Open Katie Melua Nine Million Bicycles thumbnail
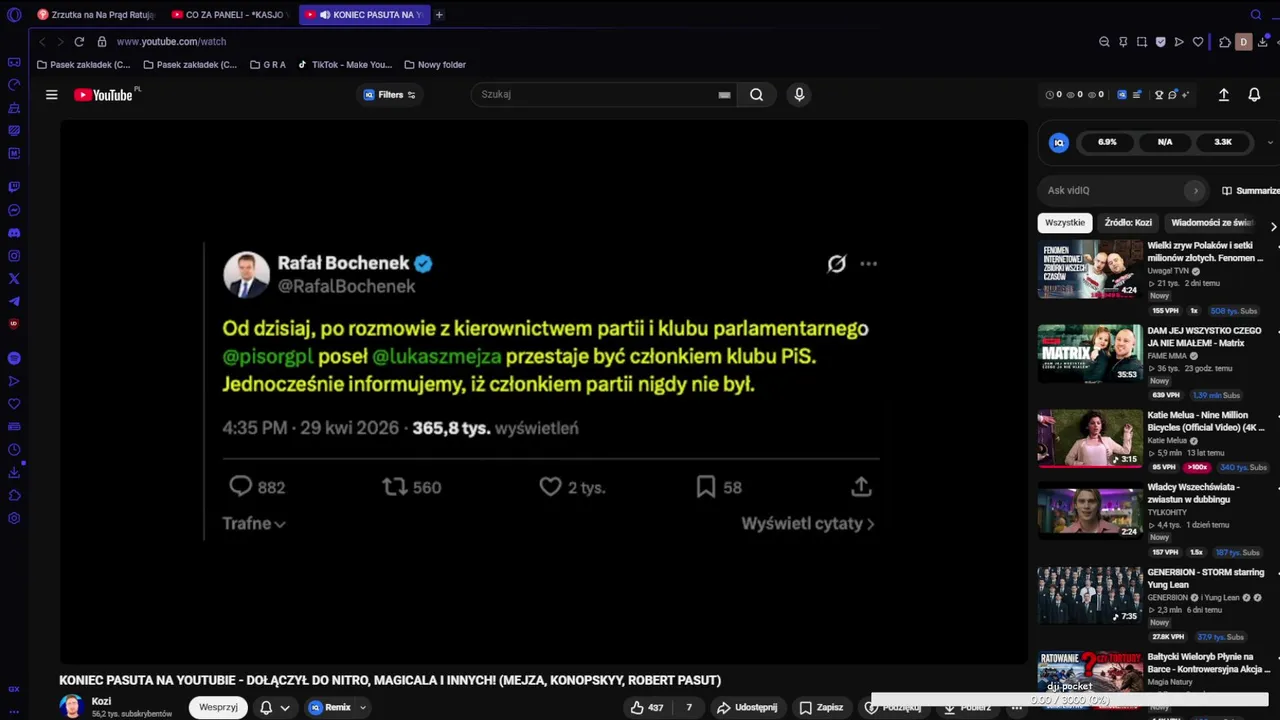 point(1089,438)
